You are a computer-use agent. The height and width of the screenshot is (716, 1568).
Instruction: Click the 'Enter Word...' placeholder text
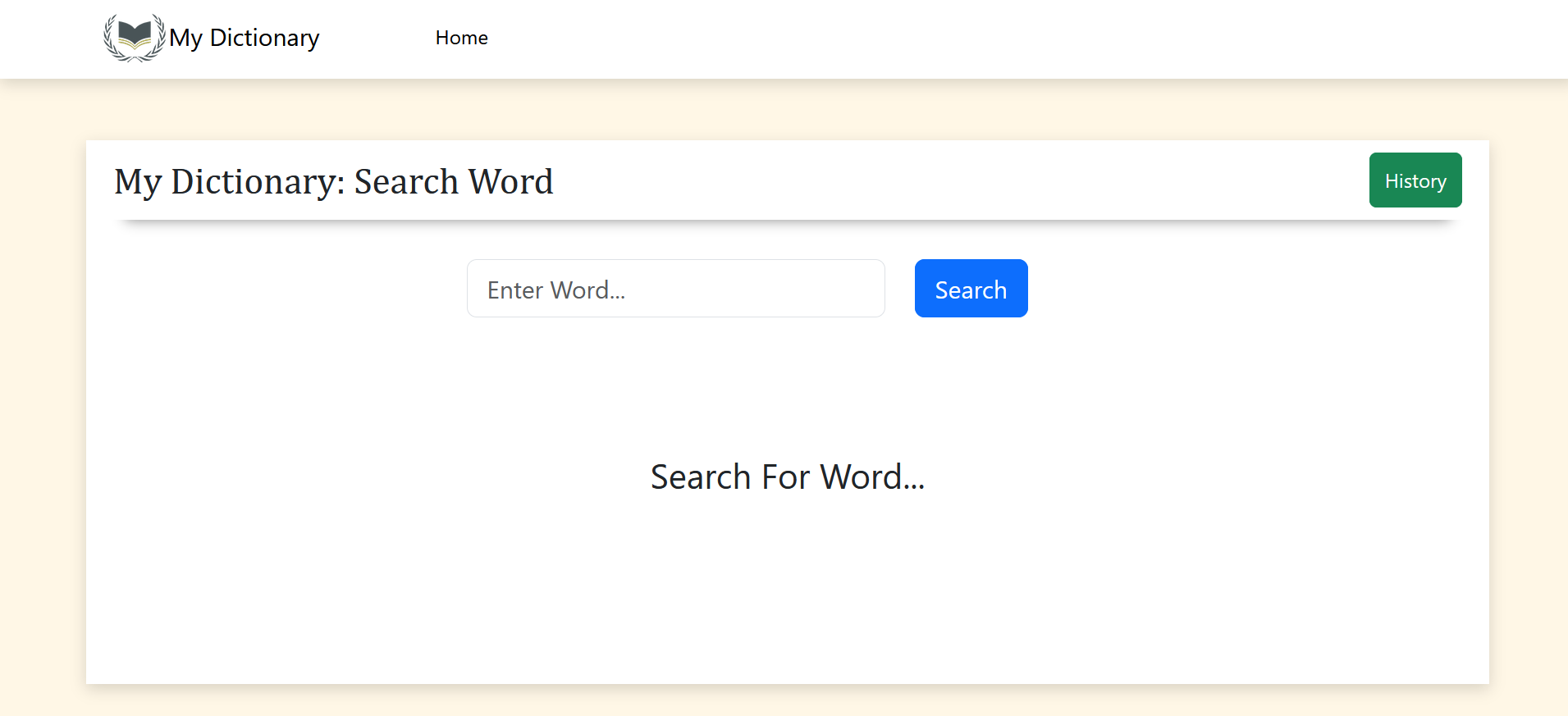click(556, 290)
